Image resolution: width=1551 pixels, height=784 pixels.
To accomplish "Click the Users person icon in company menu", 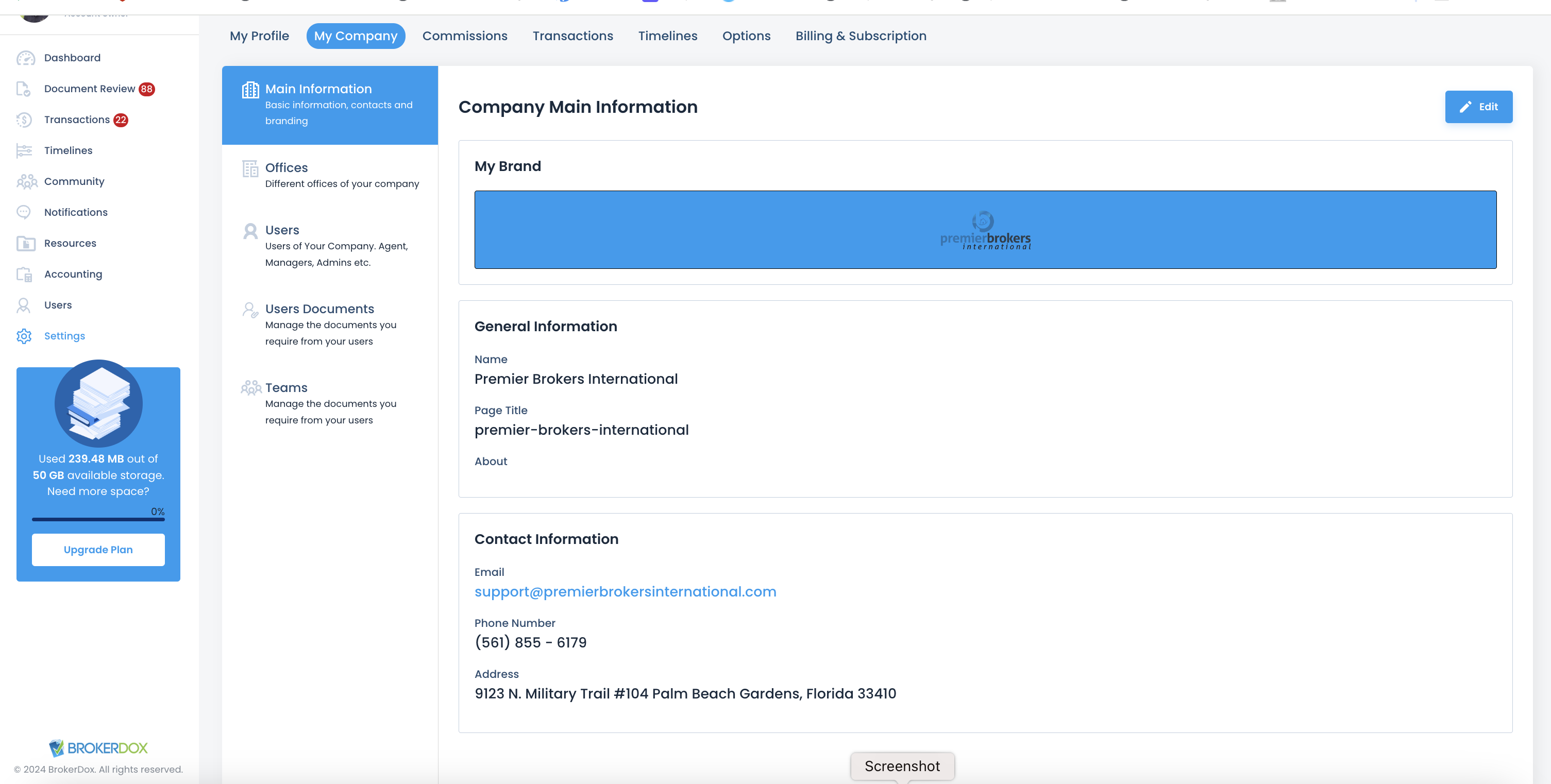I will click(250, 232).
